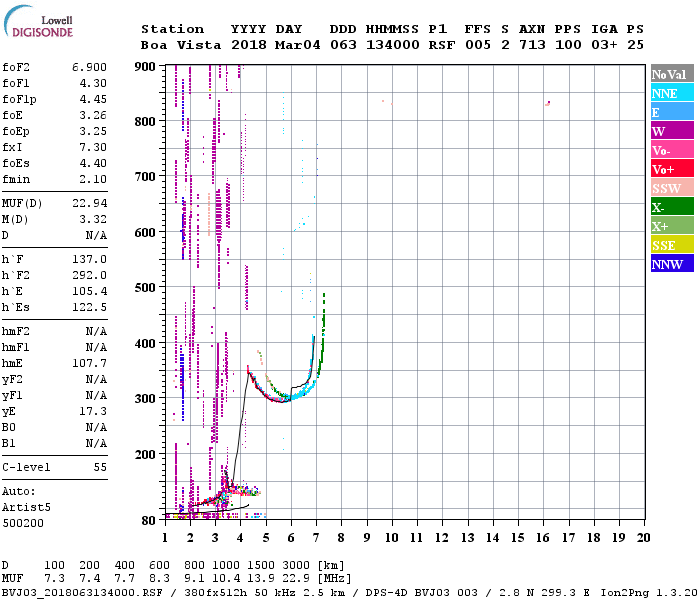
Task: Select the E blue legend swatch
Action: point(672,112)
